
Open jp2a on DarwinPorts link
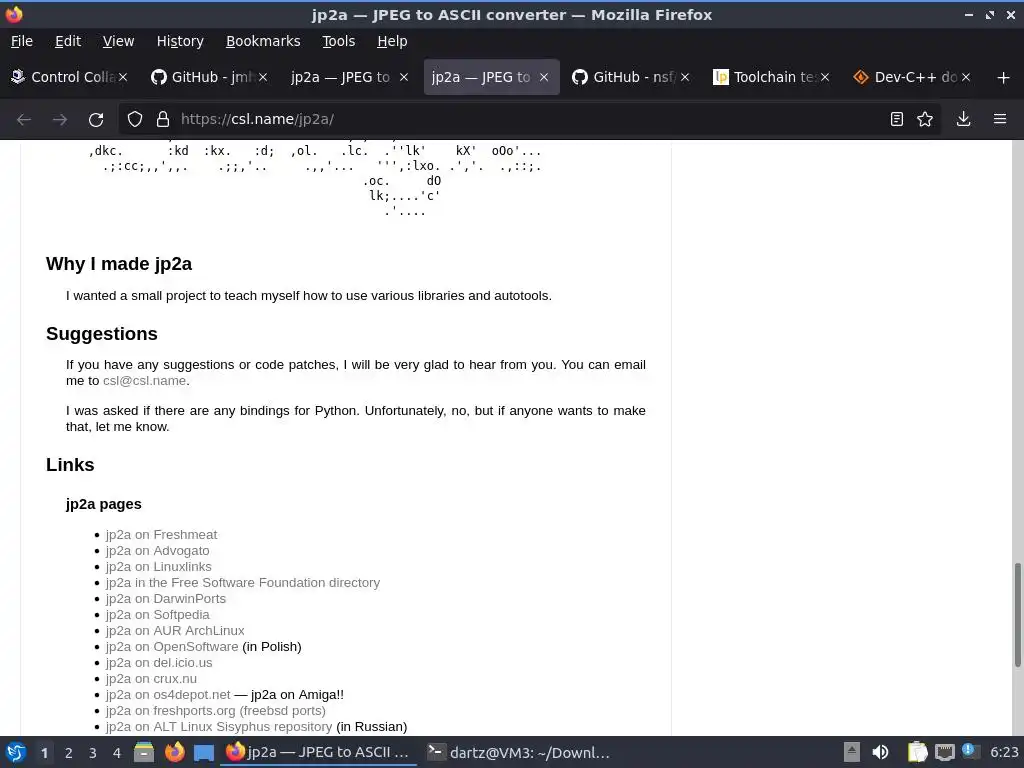(x=166, y=599)
